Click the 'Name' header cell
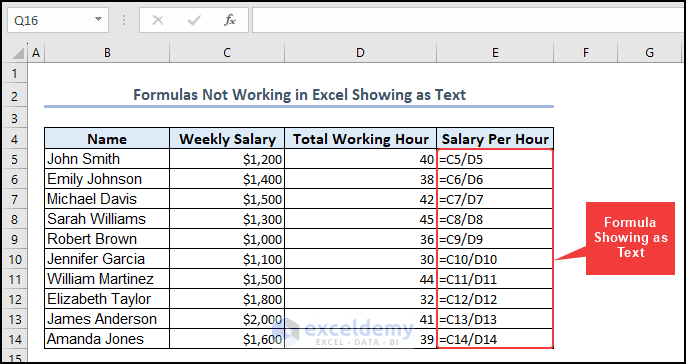This screenshot has width=686, height=364. (107, 139)
